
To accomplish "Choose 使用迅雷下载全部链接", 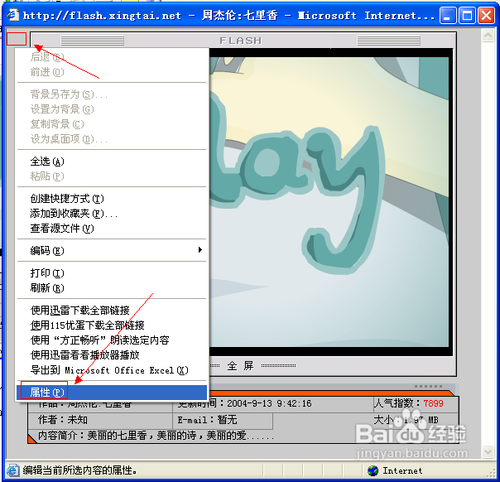I will 112,310.
